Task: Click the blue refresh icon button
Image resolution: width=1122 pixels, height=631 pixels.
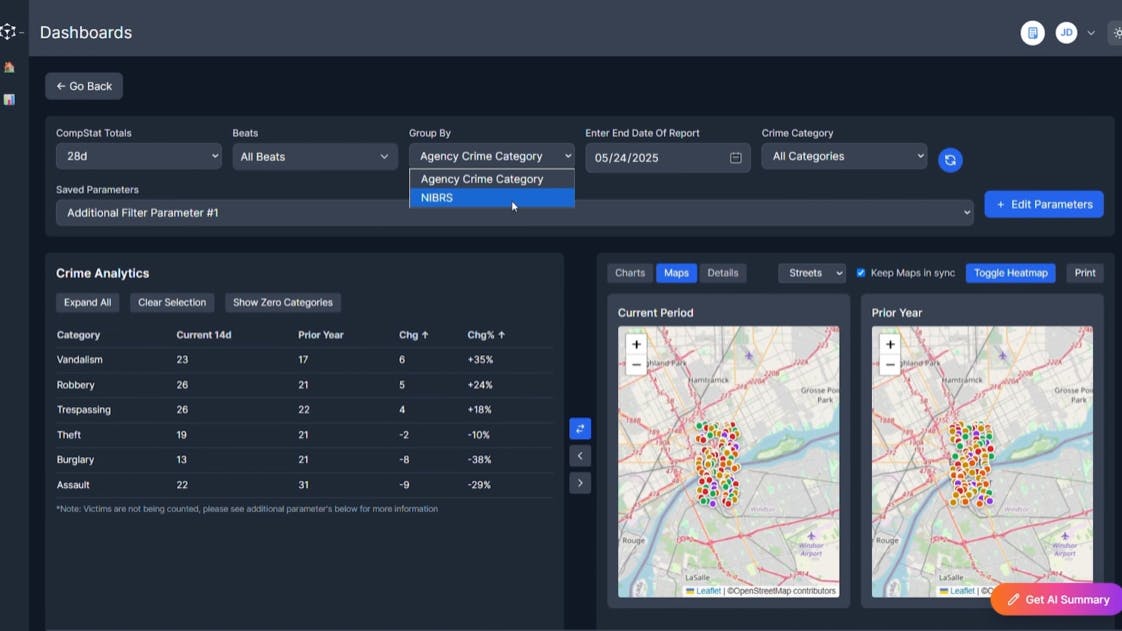Action: coord(950,160)
